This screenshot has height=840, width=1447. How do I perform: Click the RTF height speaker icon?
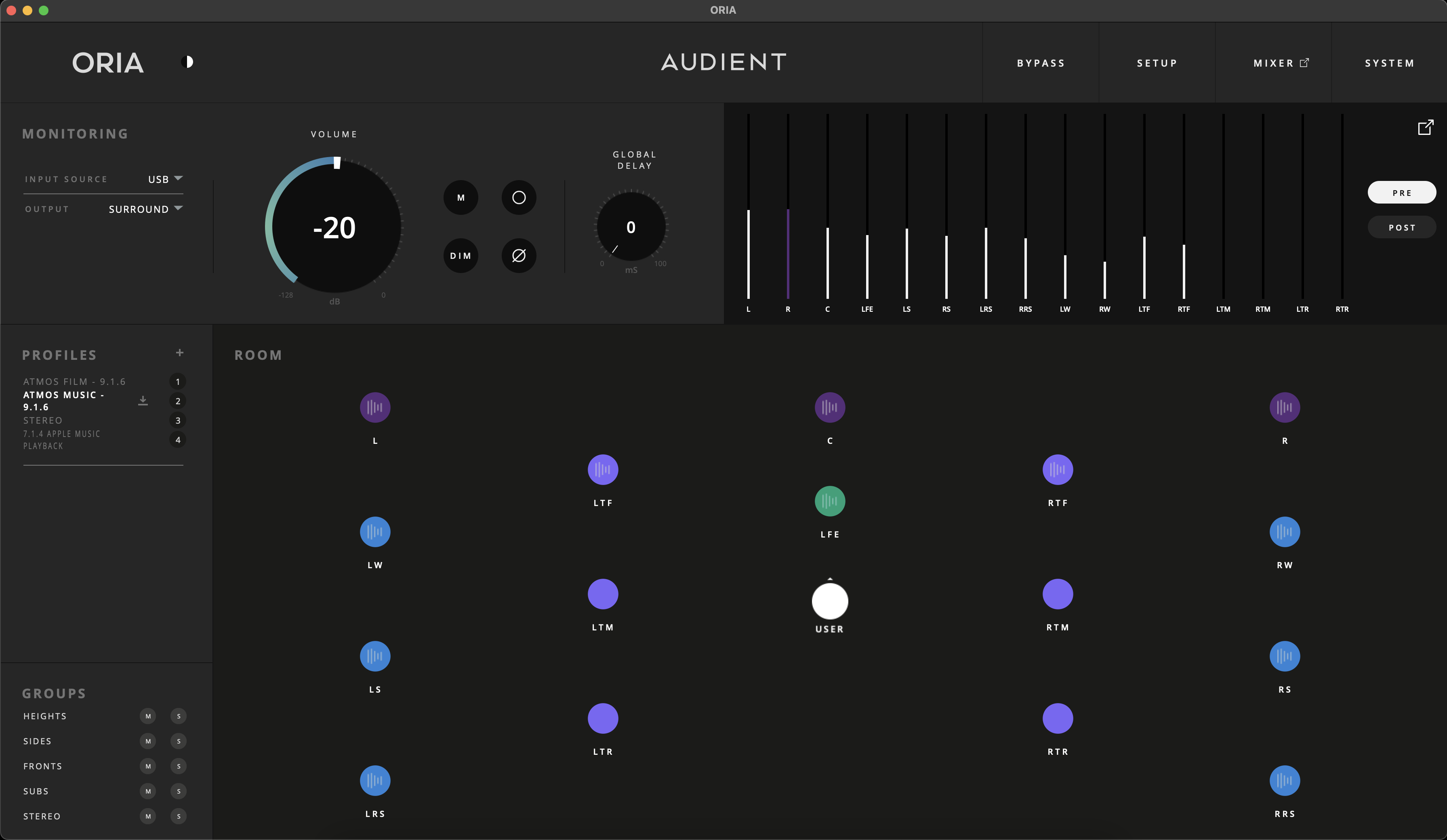coord(1058,470)
